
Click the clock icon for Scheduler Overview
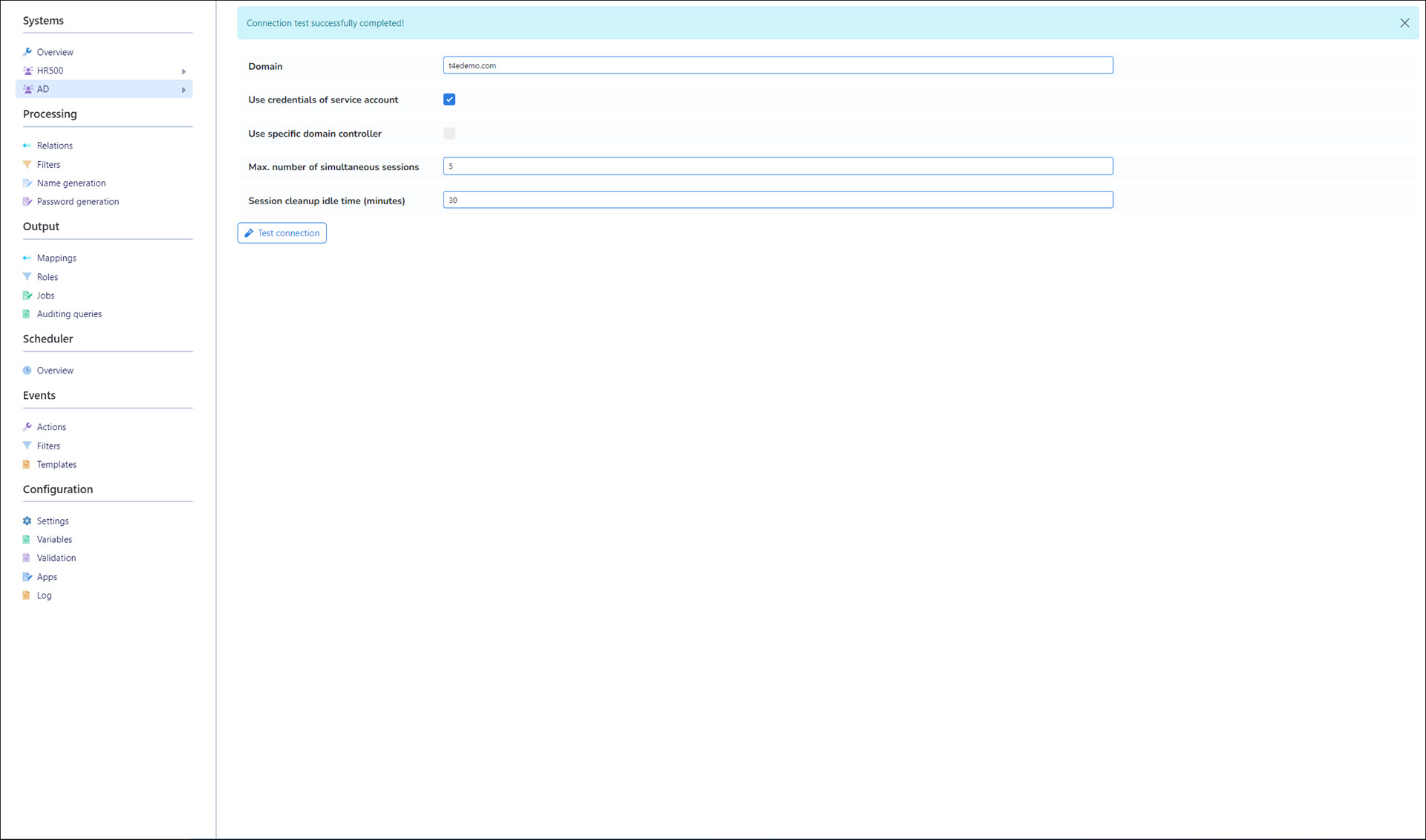tap(27, 371)
